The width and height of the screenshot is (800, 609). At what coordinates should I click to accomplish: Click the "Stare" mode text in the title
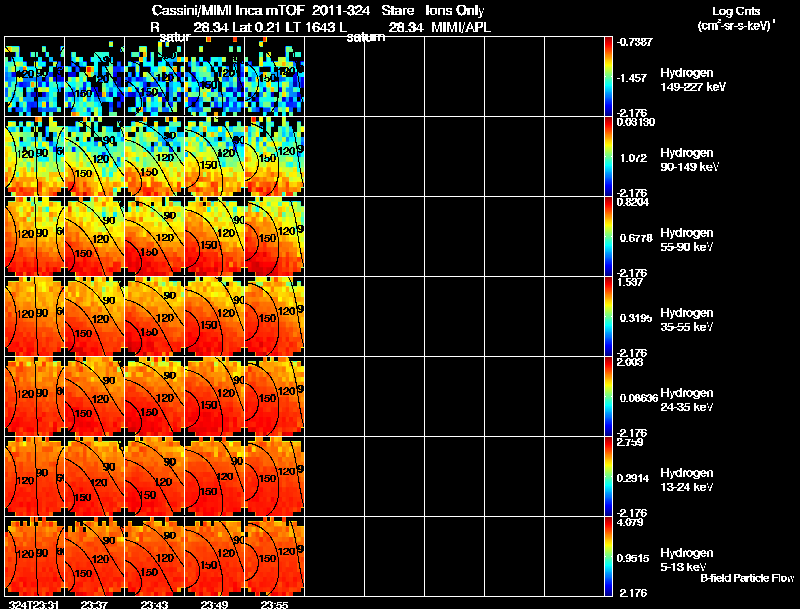coord(398,10)
